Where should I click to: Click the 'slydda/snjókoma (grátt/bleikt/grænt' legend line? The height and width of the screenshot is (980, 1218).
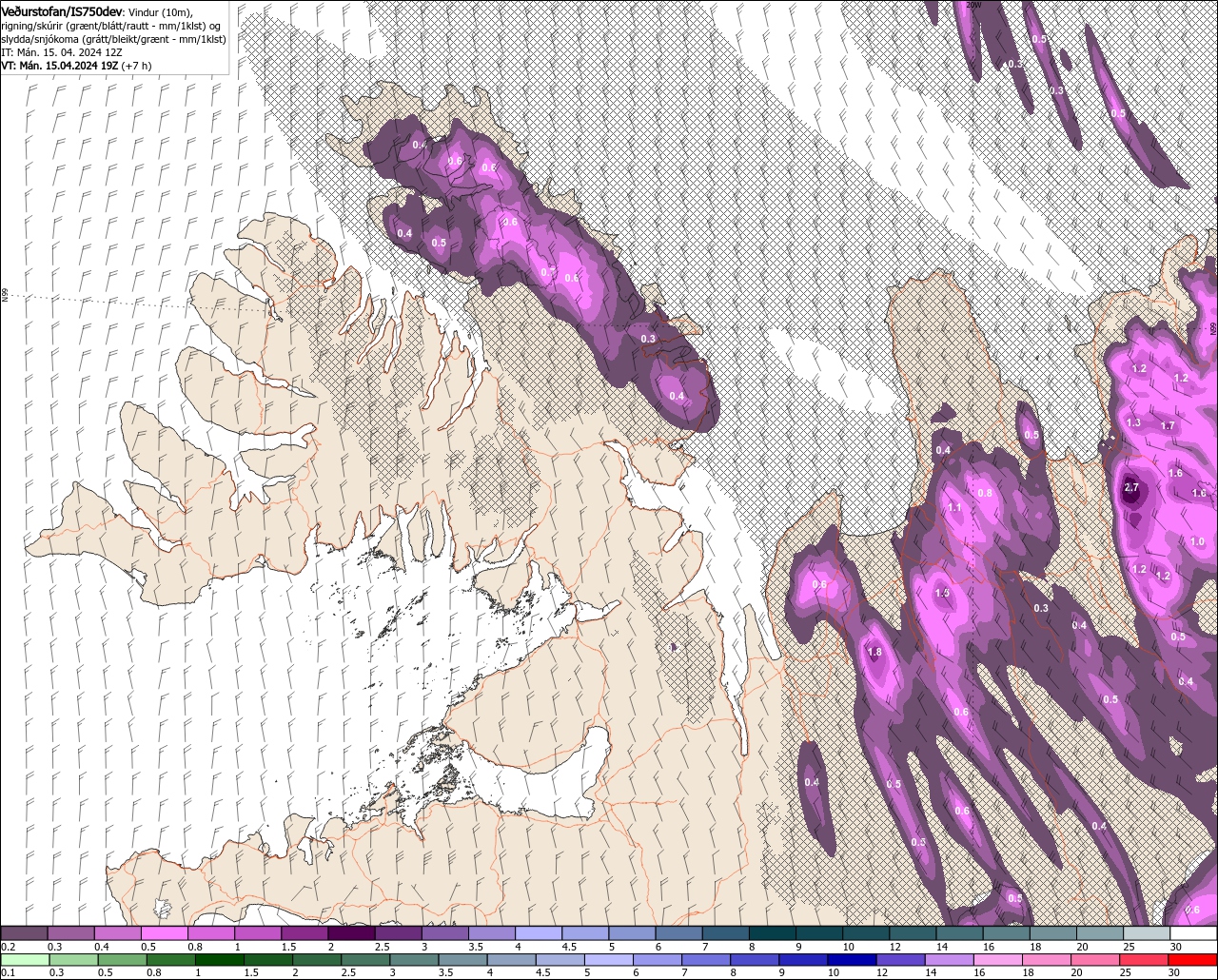(x=113, y=39)
